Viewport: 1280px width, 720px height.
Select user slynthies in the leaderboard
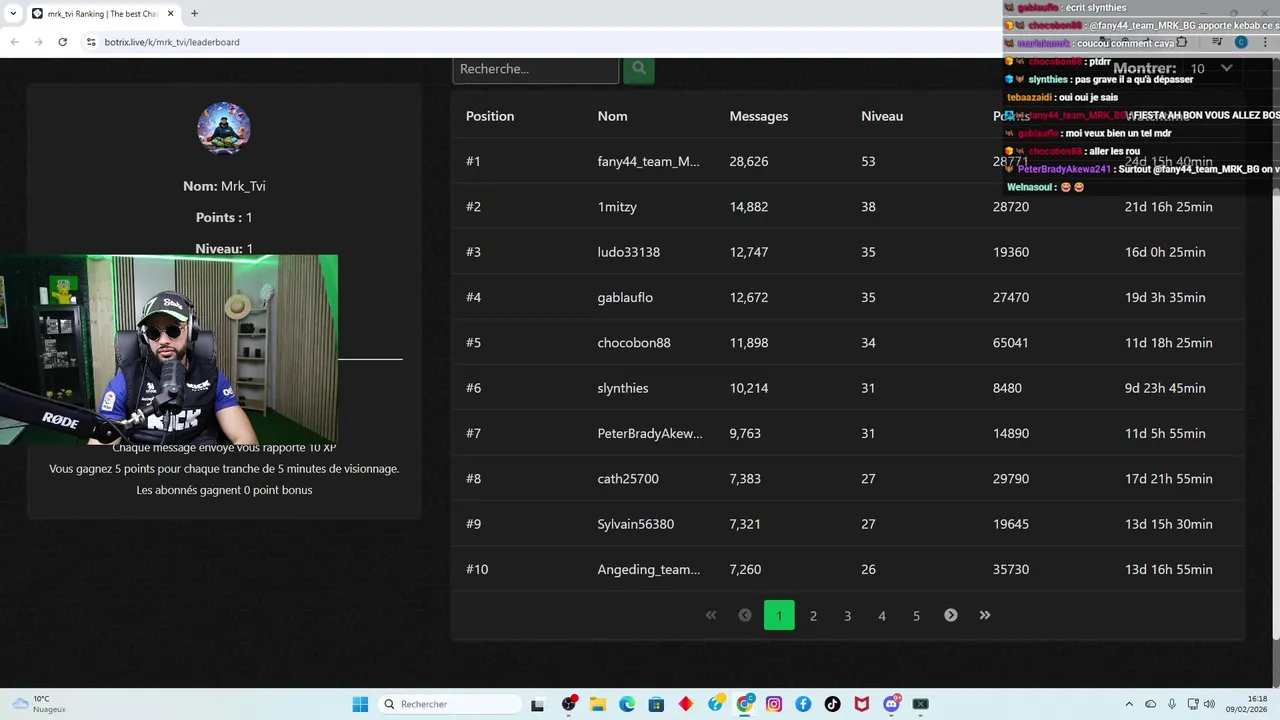coord(623,388)
